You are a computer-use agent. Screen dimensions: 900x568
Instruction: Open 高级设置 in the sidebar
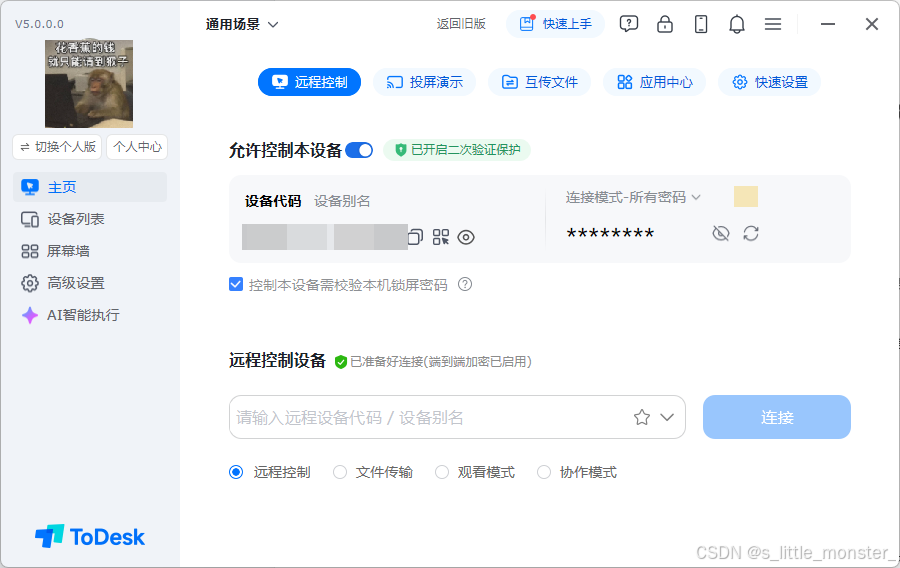point(90,283)
